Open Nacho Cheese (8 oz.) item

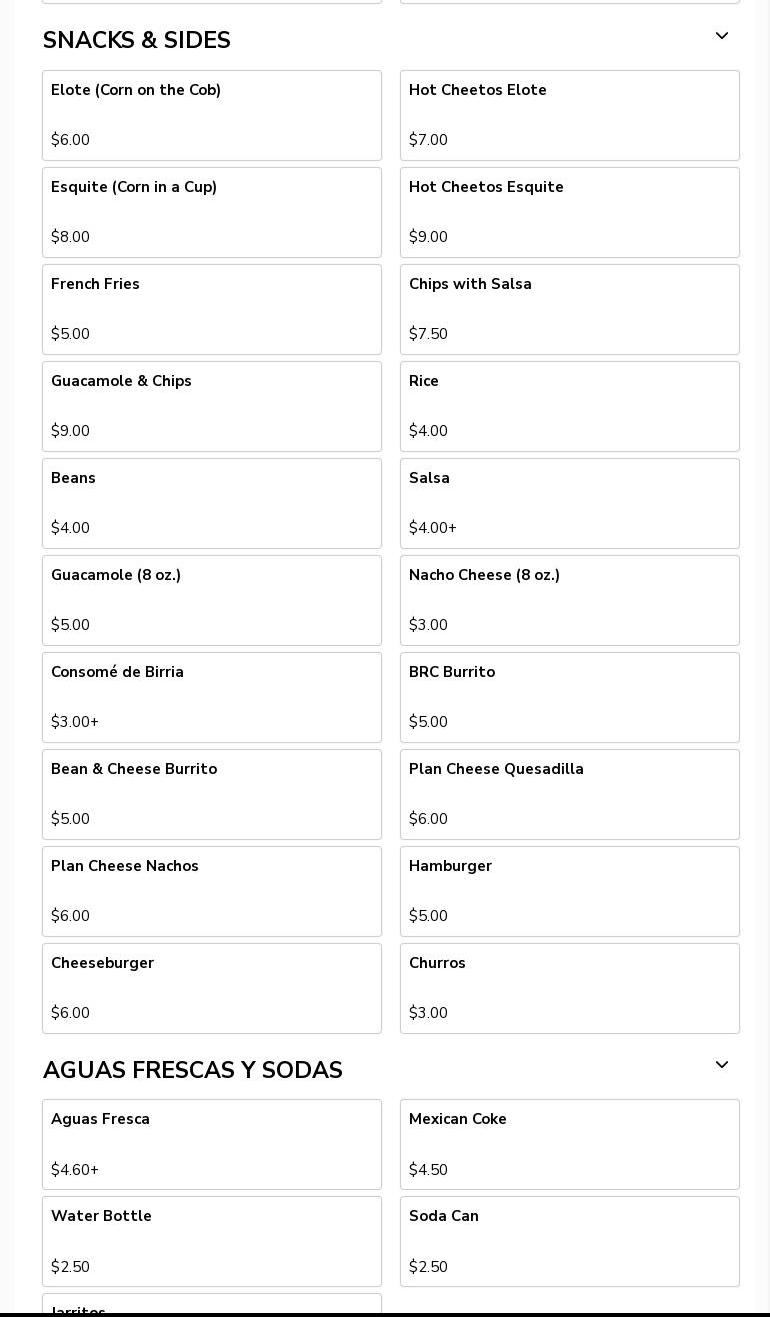point(570,600)
